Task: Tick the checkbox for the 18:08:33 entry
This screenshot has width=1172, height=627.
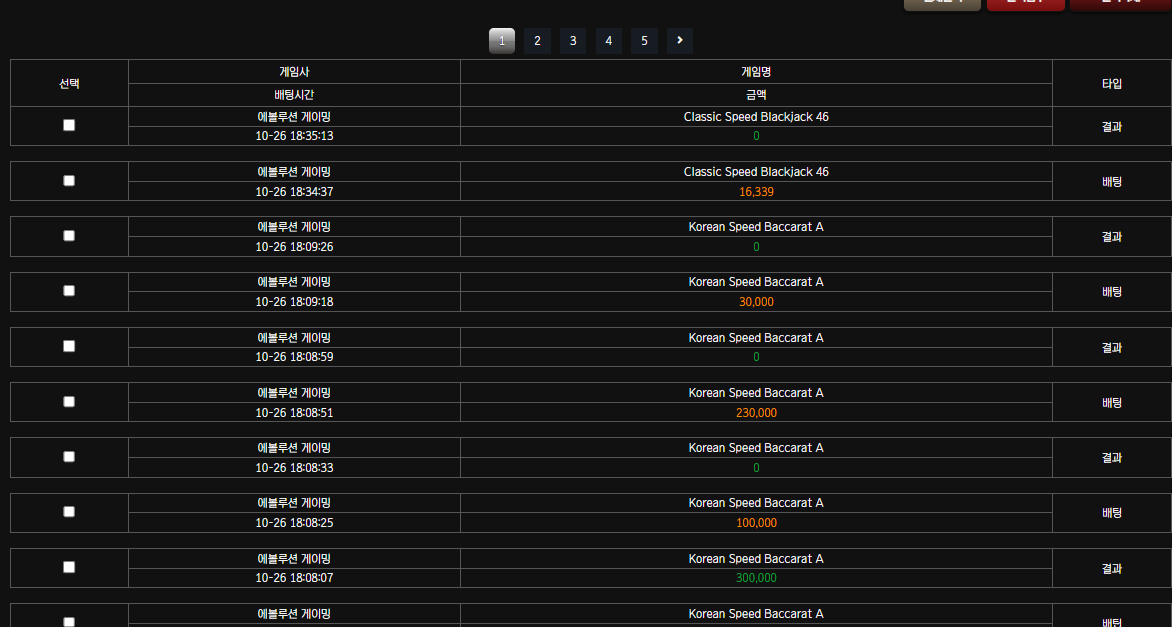Action: (69, 457)
